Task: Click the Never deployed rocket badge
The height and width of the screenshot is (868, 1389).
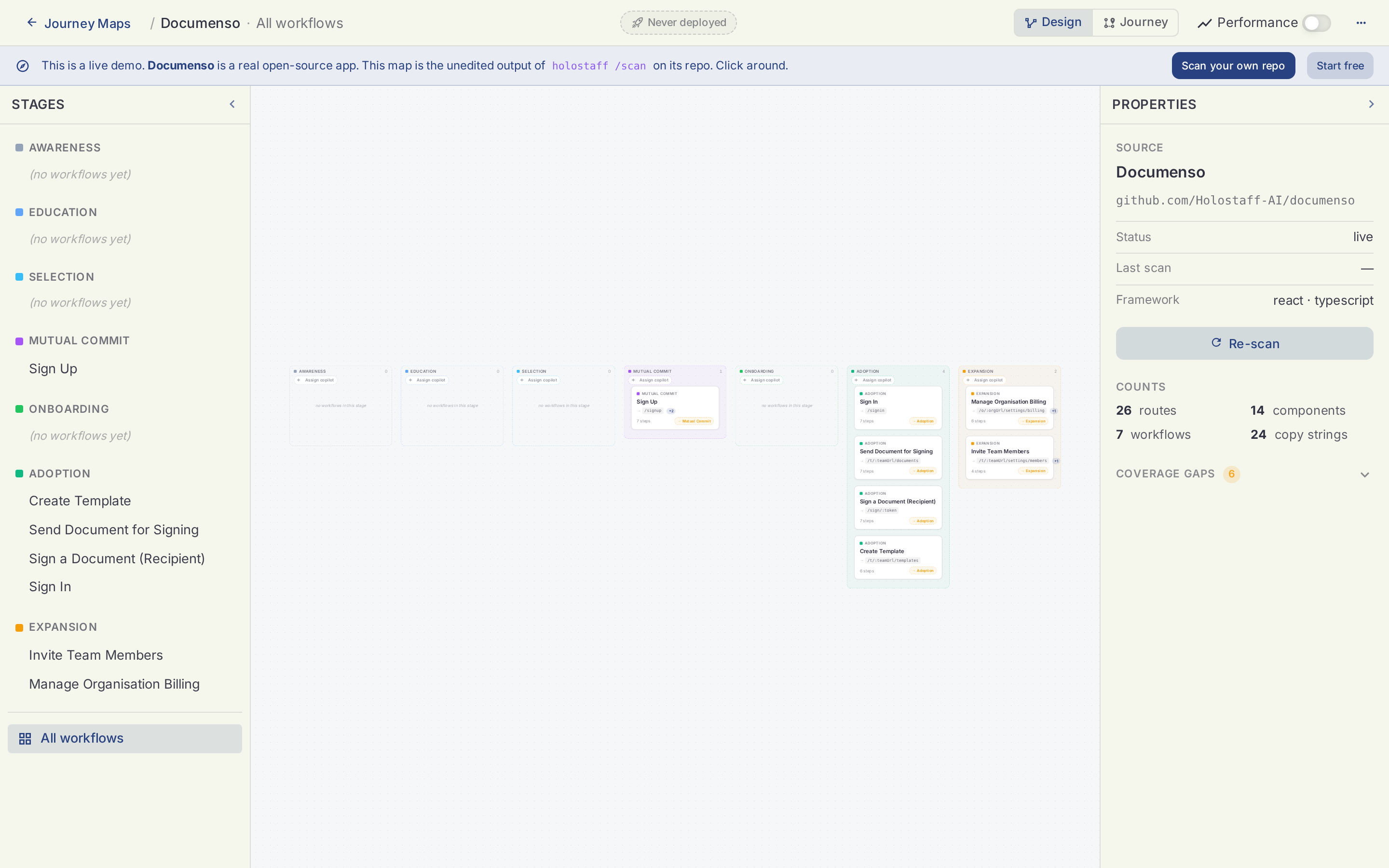Action: 678,23
